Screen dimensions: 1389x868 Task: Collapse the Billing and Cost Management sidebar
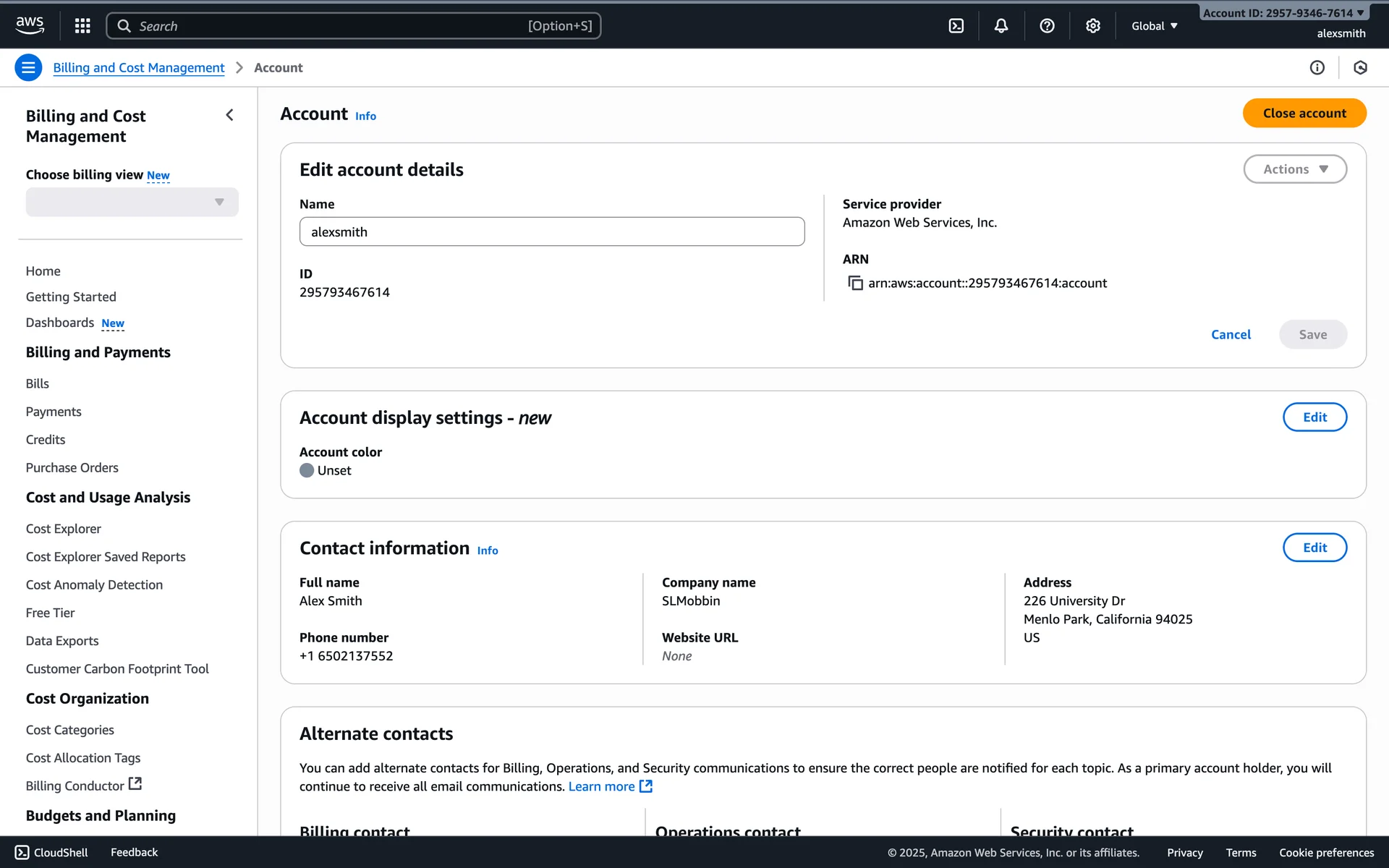(x=229, y=115)
